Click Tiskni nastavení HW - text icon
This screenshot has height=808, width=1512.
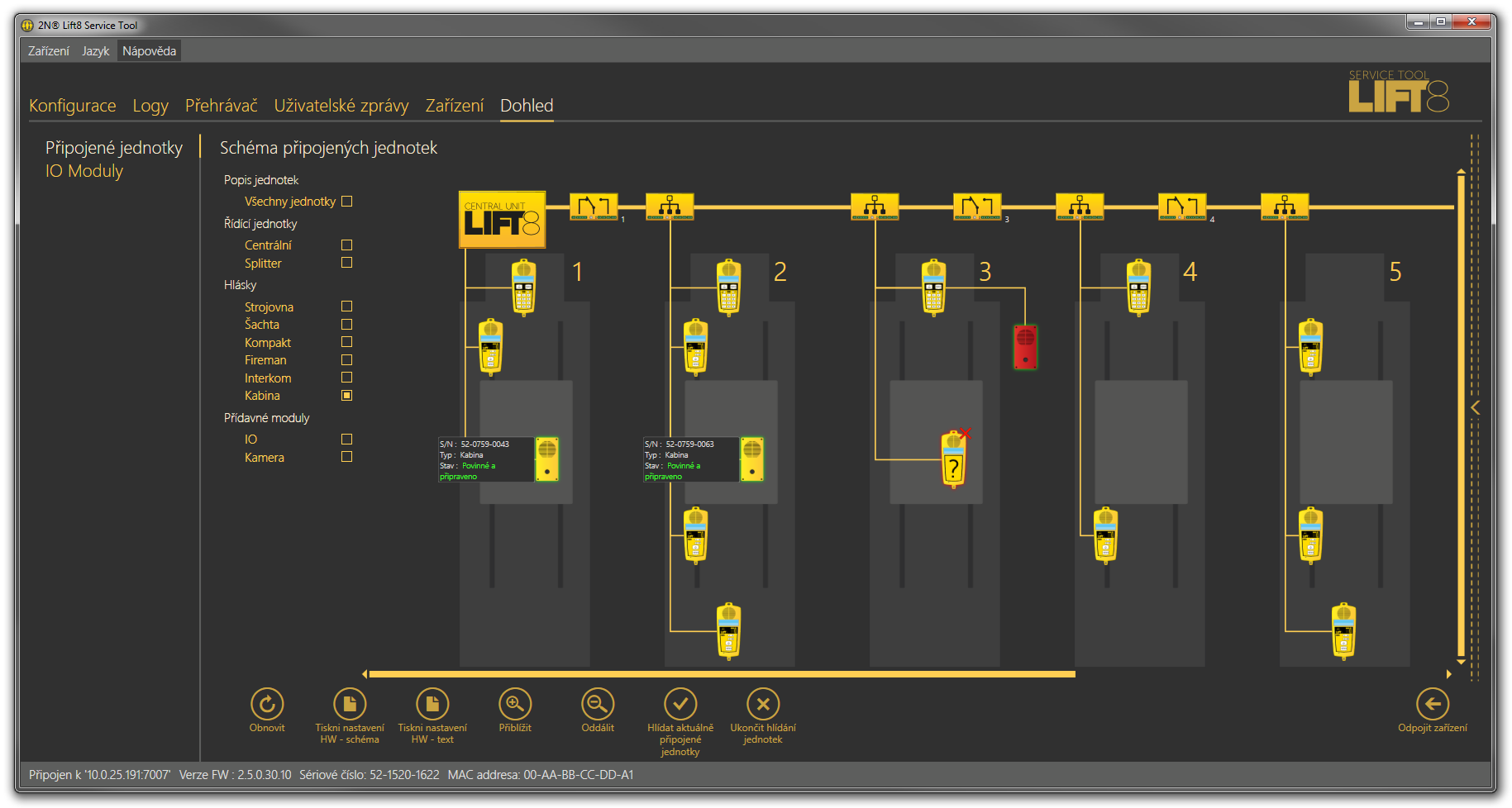point(432,704)
